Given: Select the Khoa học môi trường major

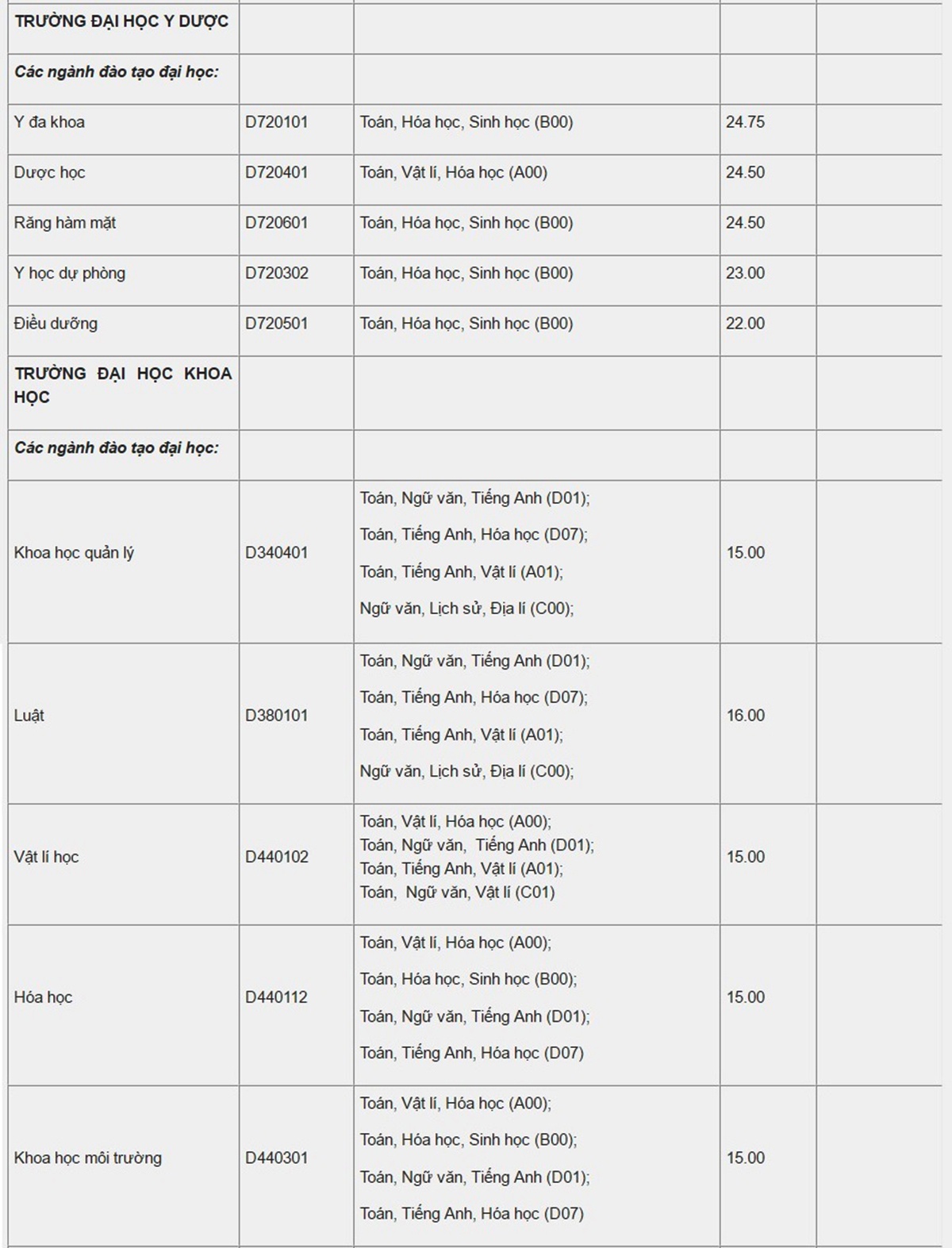Looking at the screenshot, I should pyautogui.click(x=87, y=1158).
